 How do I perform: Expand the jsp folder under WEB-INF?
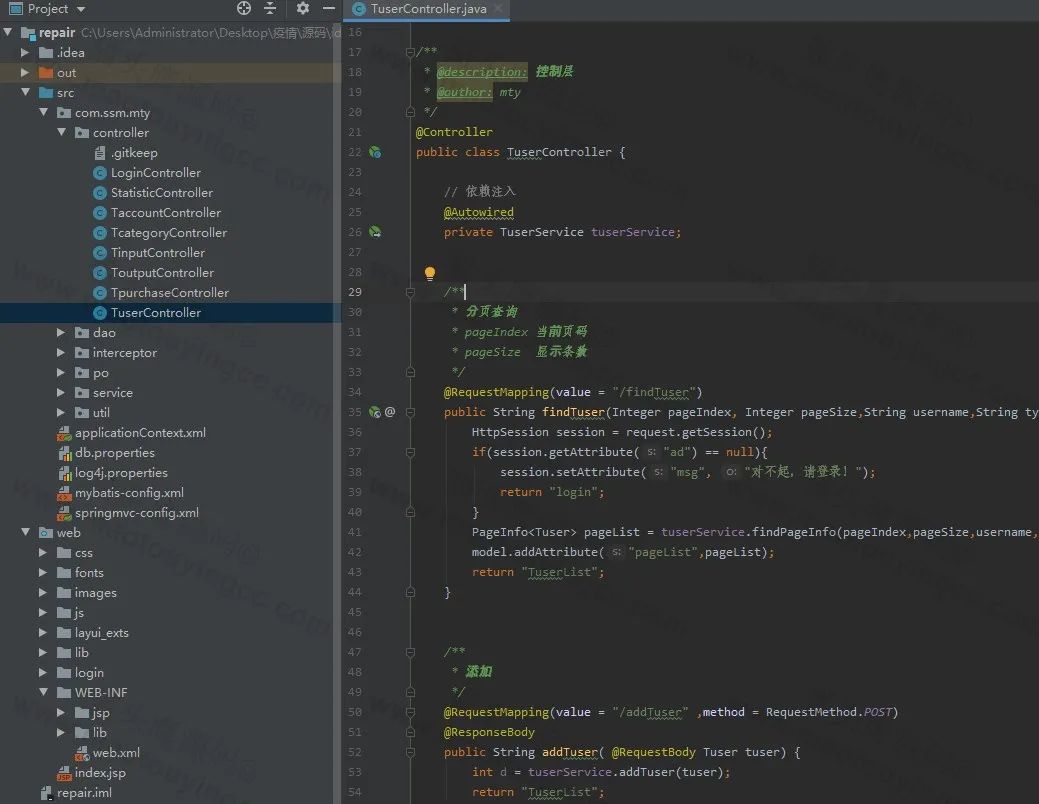click(x=61, y=713)
